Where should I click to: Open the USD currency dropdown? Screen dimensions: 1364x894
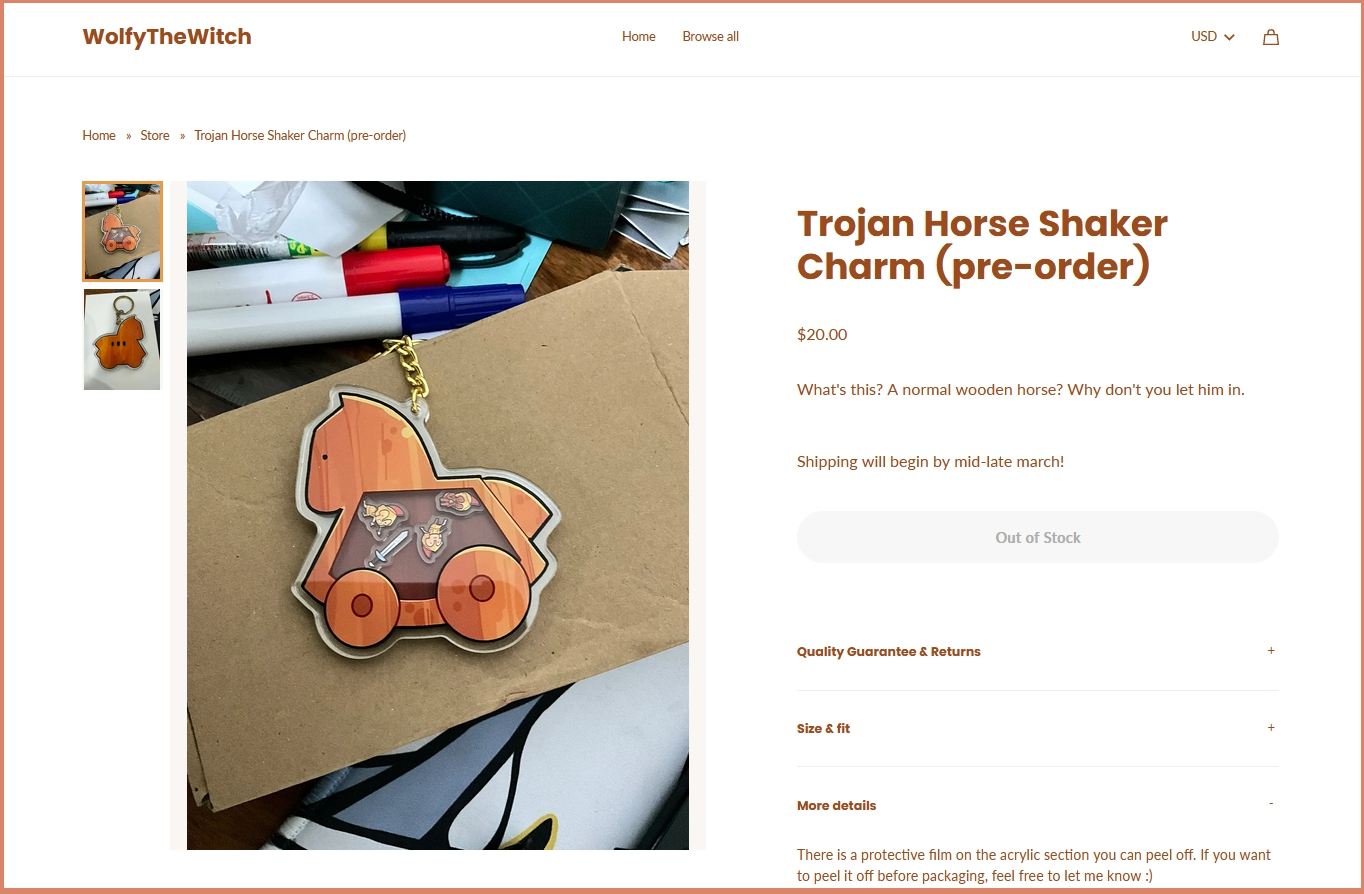click(1213, 37)
